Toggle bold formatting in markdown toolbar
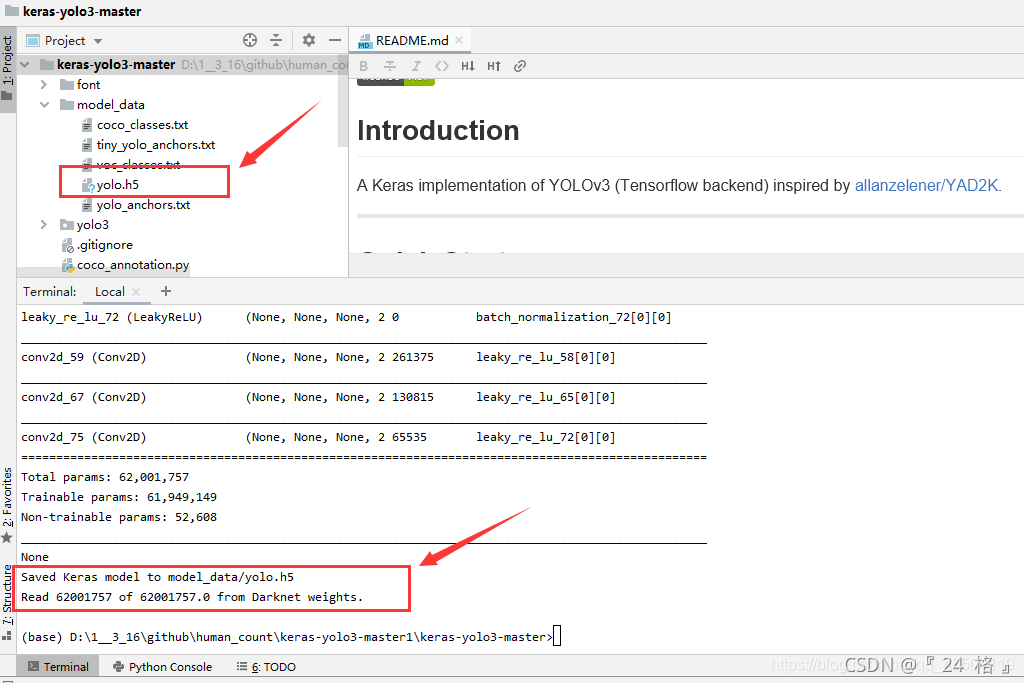The image size is (1024, 683). click(364, 66)
